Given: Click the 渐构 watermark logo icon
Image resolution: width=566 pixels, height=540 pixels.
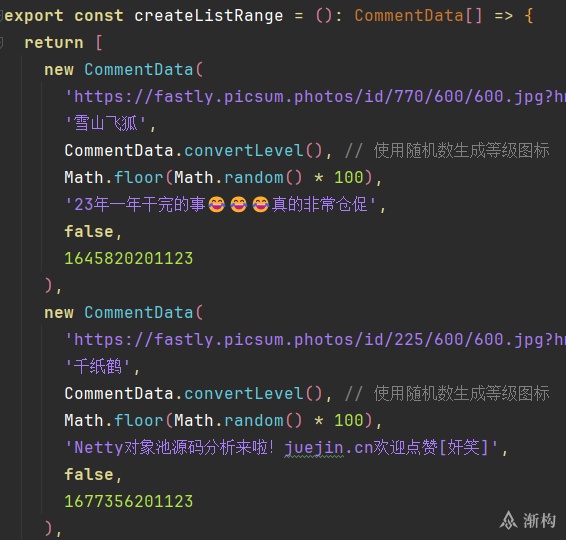Looking at the screenshot, I should [509, 520].
